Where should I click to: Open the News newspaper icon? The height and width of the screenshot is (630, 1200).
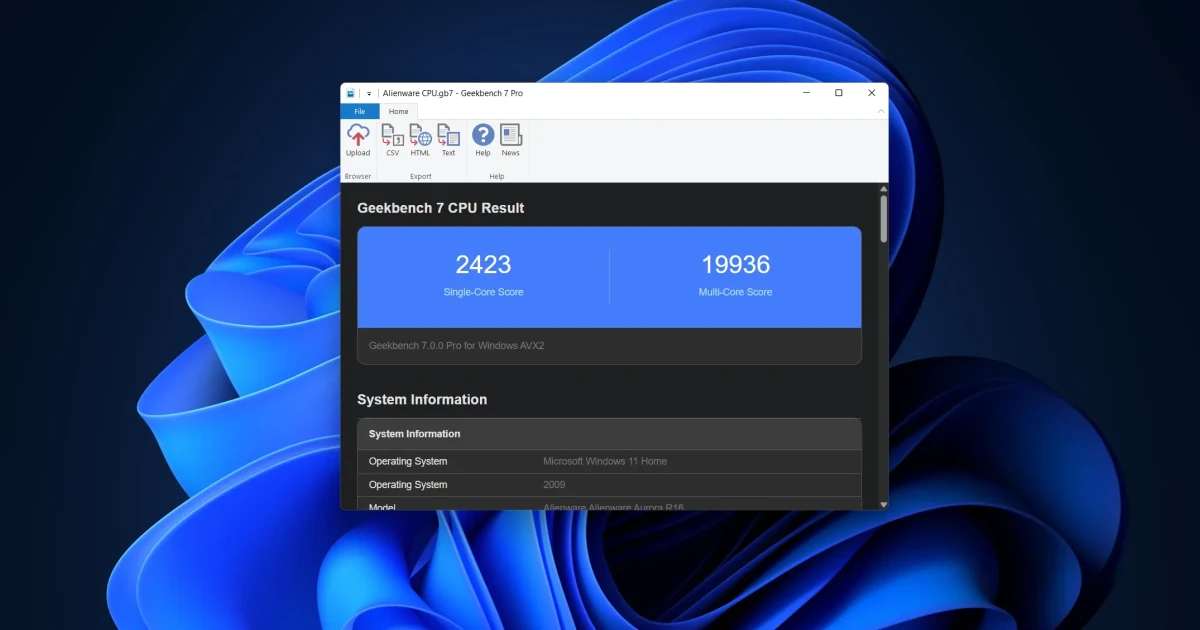511,135
